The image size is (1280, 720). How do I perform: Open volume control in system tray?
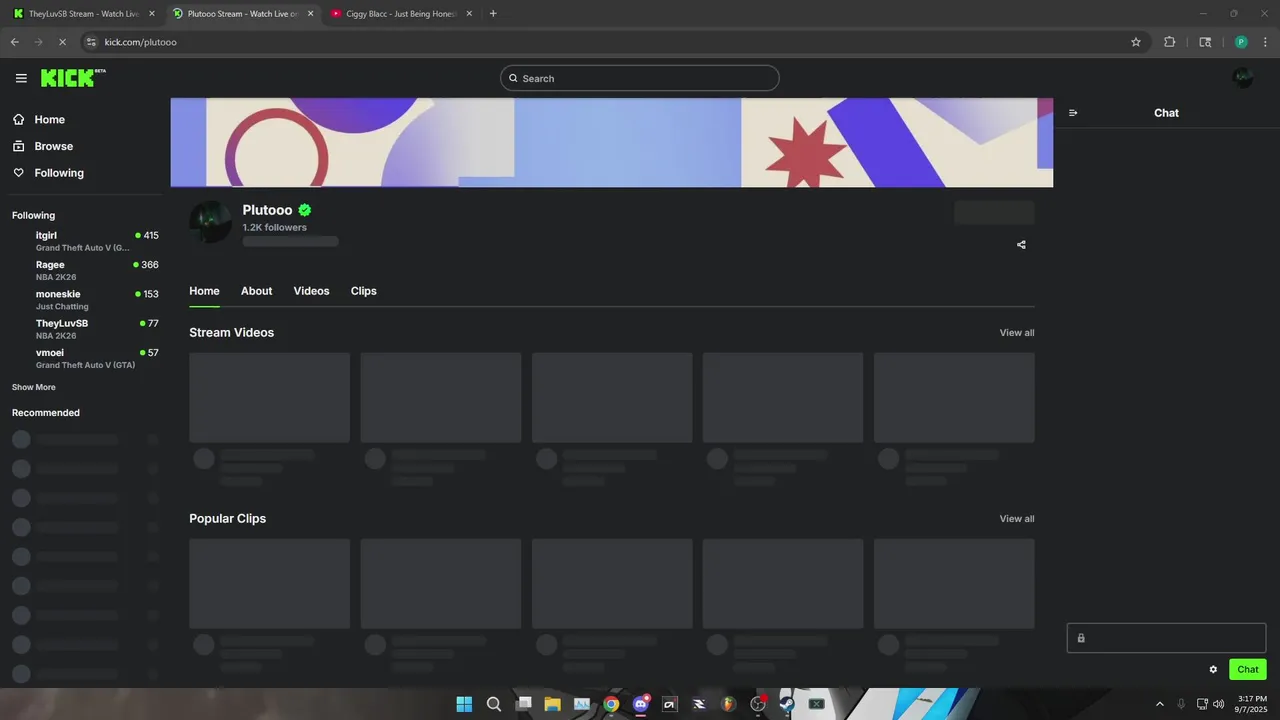(x=1218, y=704)
